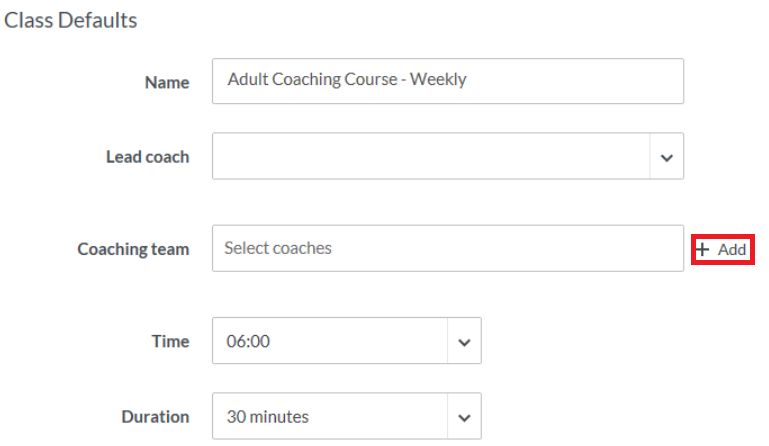Screen dimensions: 769x446
Task: Click the Name field label
Action: (167, 83)
